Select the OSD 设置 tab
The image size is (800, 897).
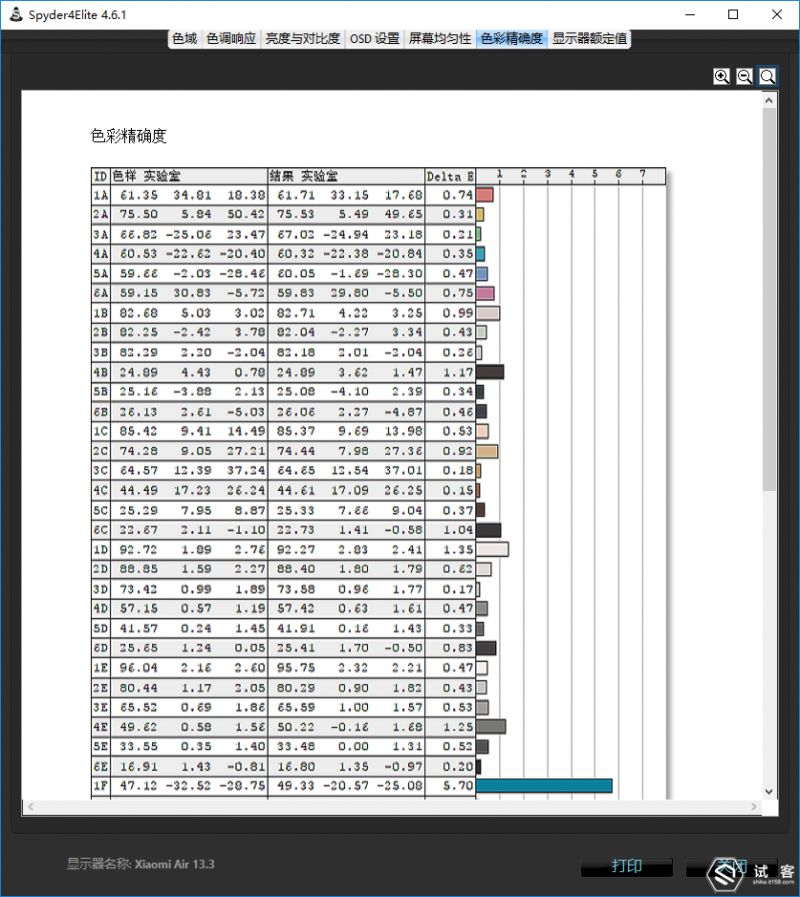click(374, 38)
